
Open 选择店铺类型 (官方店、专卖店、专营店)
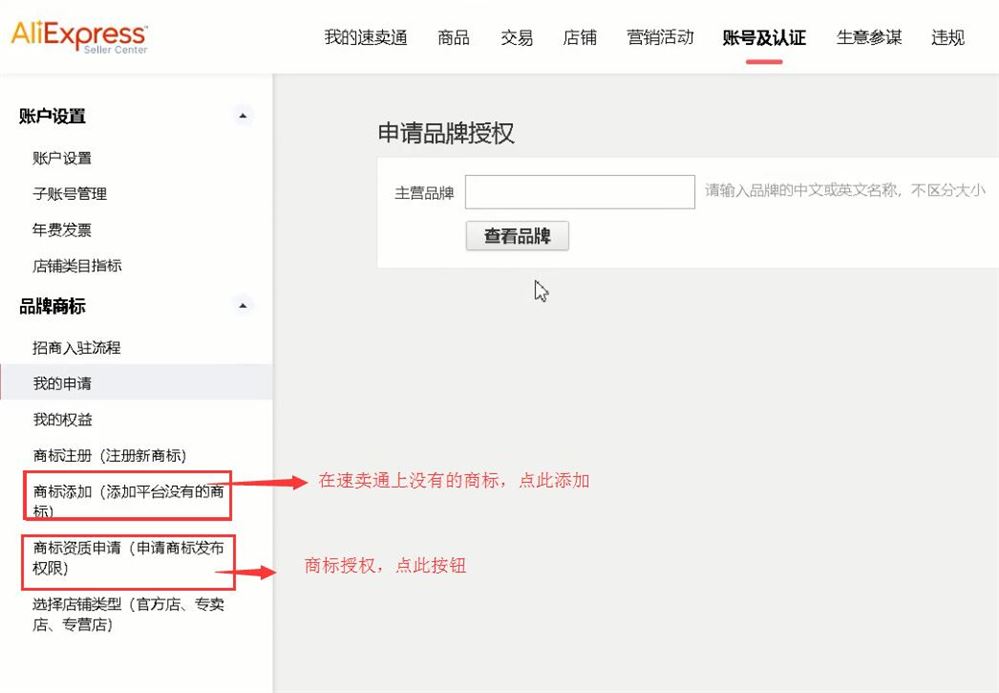click(x=128, y=614)
